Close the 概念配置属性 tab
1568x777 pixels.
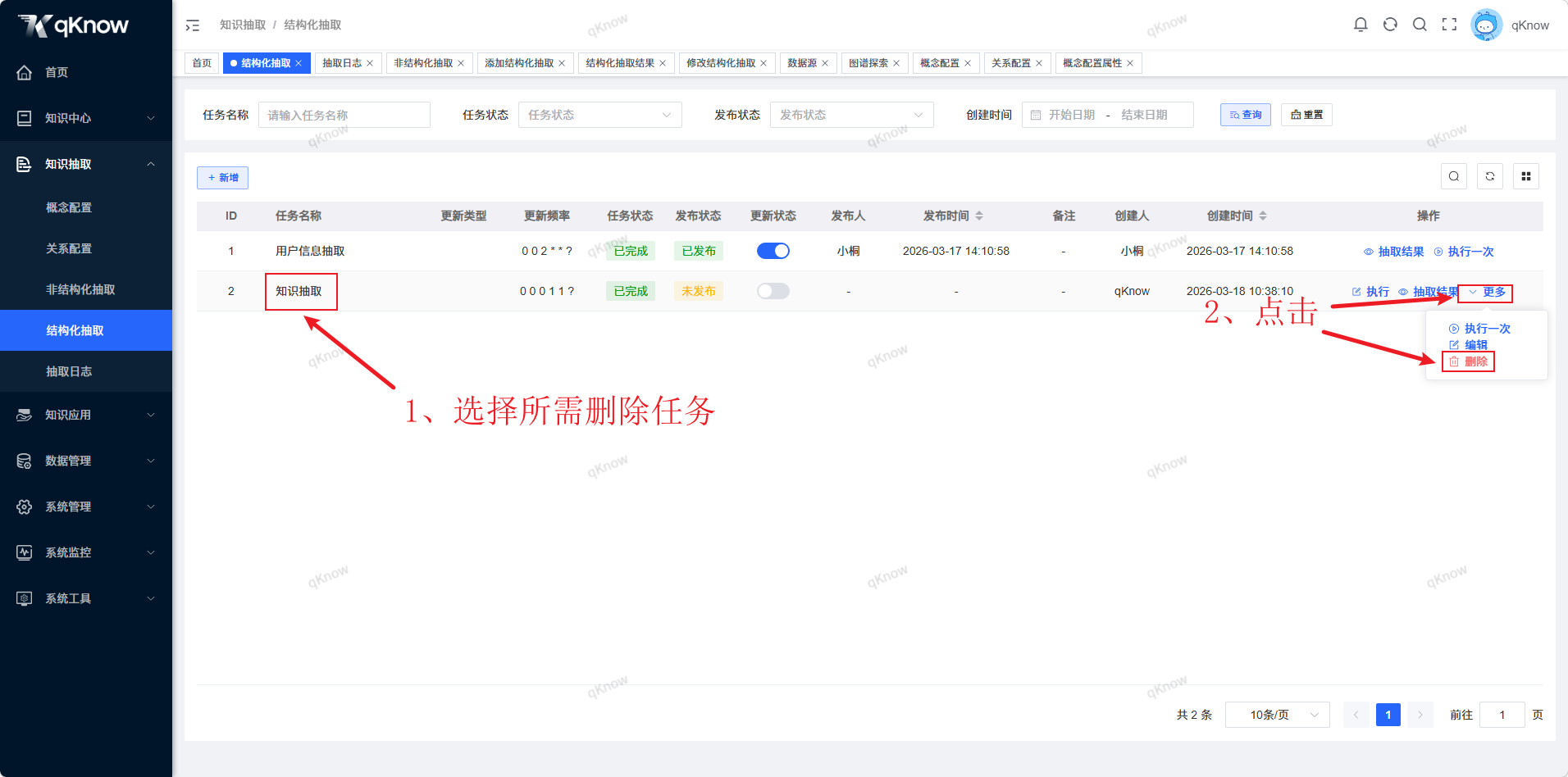[1130, 63]
